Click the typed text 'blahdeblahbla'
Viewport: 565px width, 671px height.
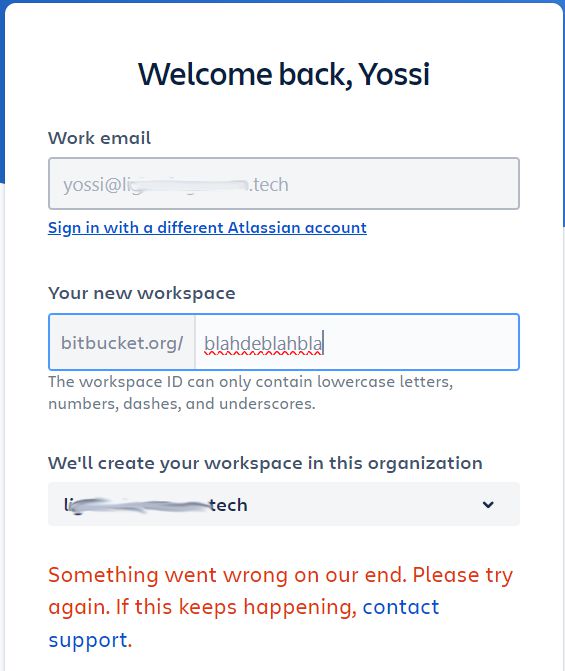coord(263,343)
